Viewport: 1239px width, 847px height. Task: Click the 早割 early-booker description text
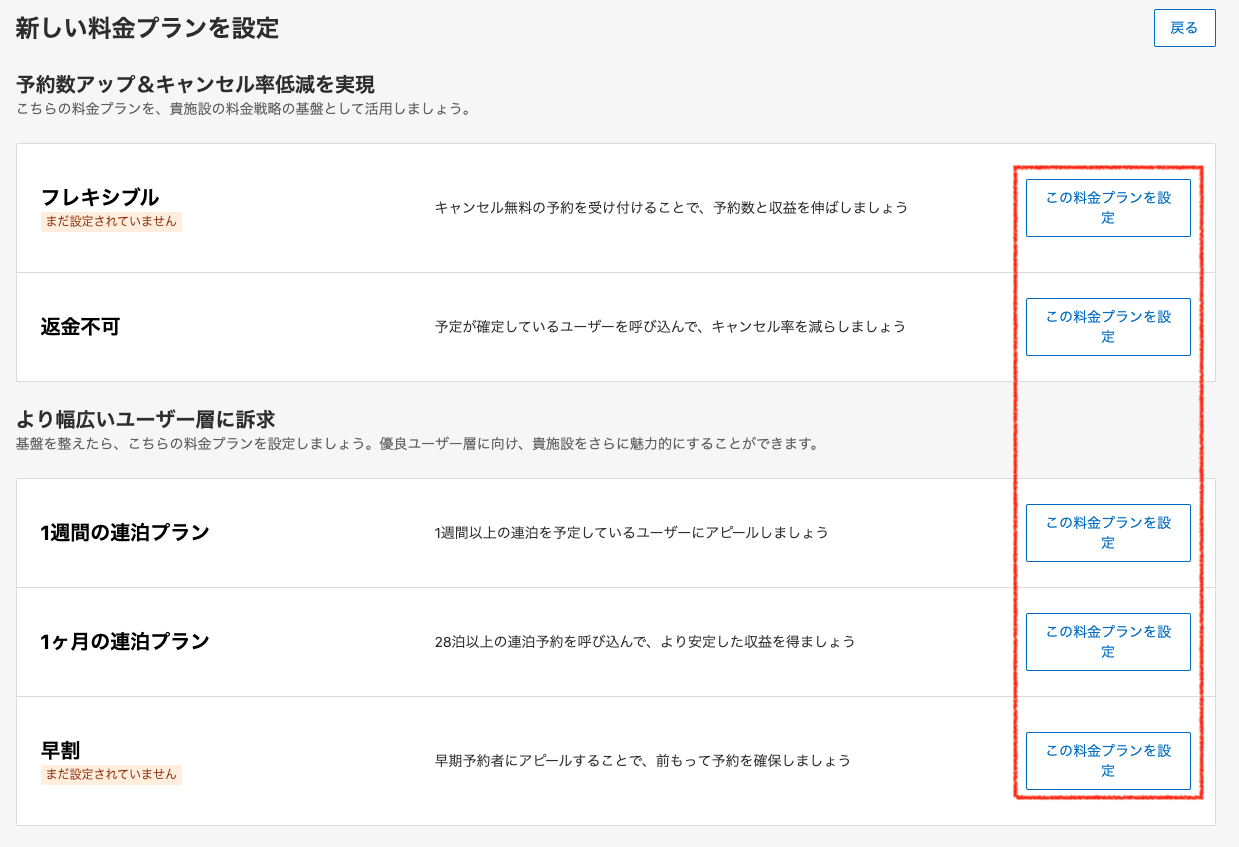coord(643,761)
